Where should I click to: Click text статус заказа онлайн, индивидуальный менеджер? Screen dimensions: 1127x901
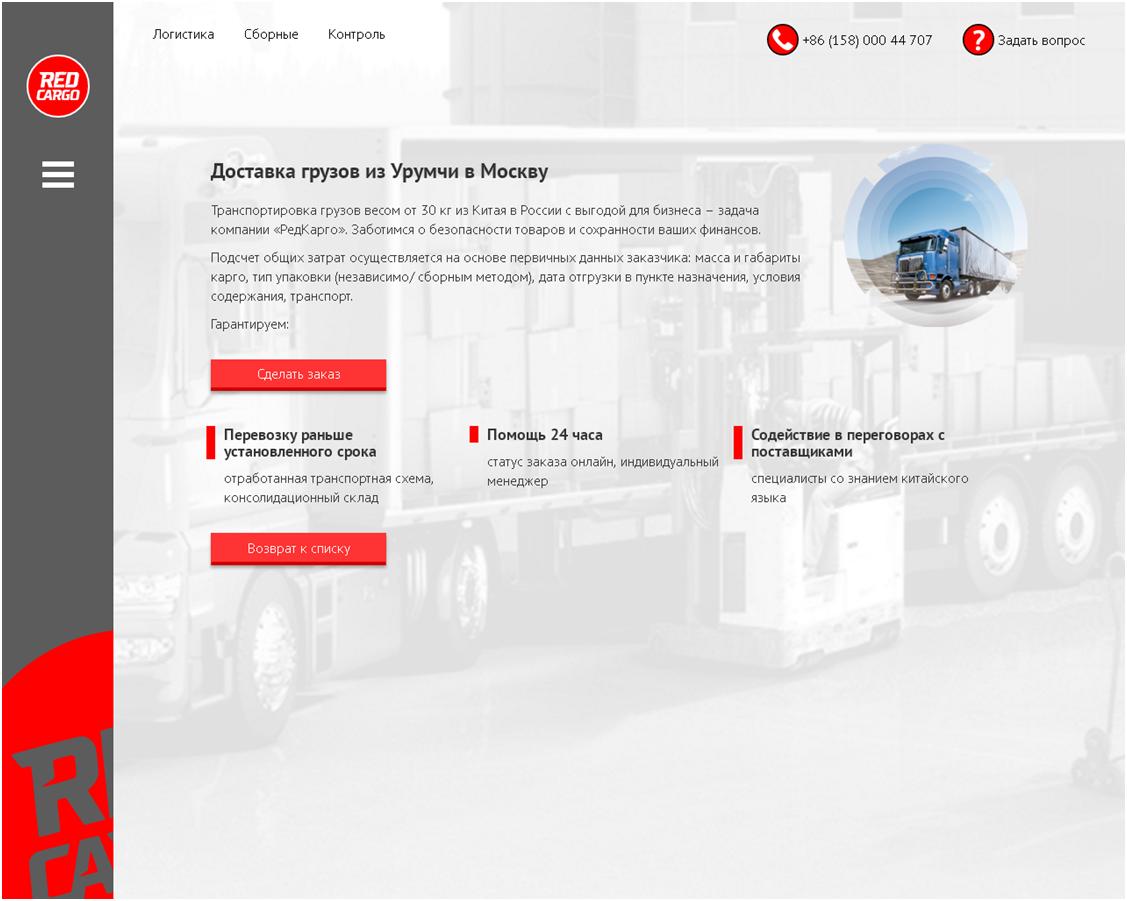[602, 471]
